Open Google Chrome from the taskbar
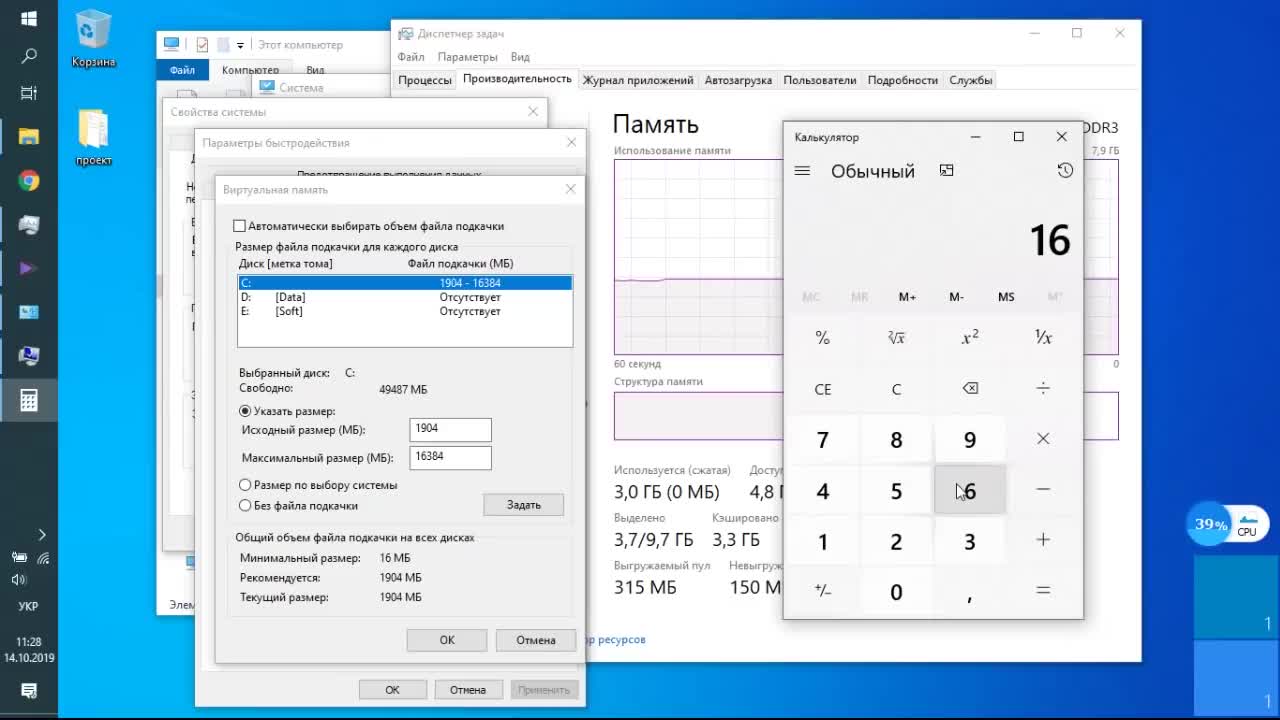This screenshot has height=720, width=1280. 29,181
